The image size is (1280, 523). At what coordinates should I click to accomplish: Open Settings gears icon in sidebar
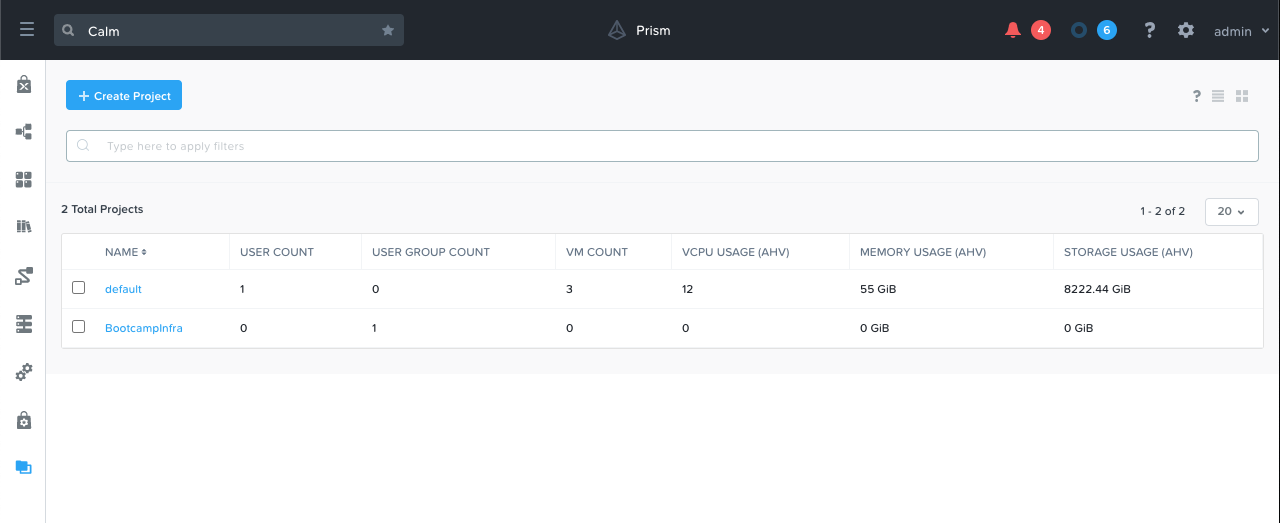click(x=24, y=372)
